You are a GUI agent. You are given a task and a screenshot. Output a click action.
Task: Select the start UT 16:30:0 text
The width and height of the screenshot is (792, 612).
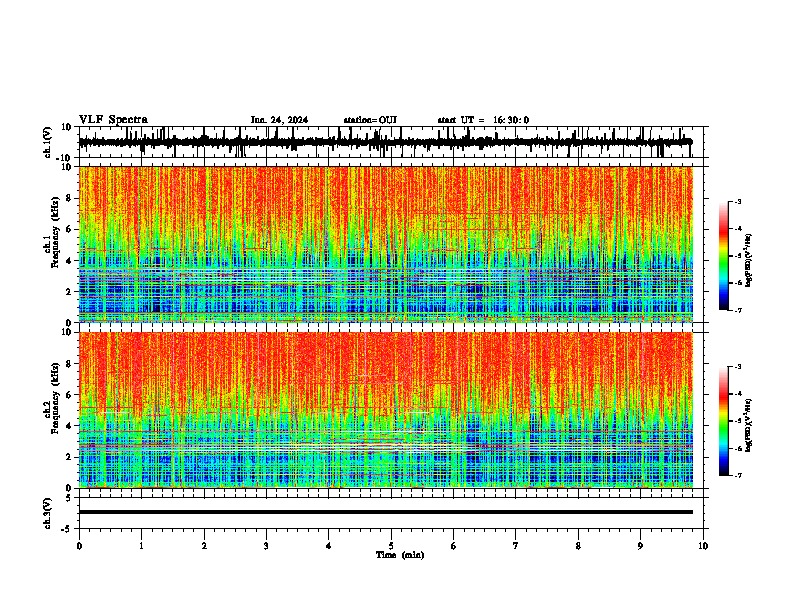483,120
